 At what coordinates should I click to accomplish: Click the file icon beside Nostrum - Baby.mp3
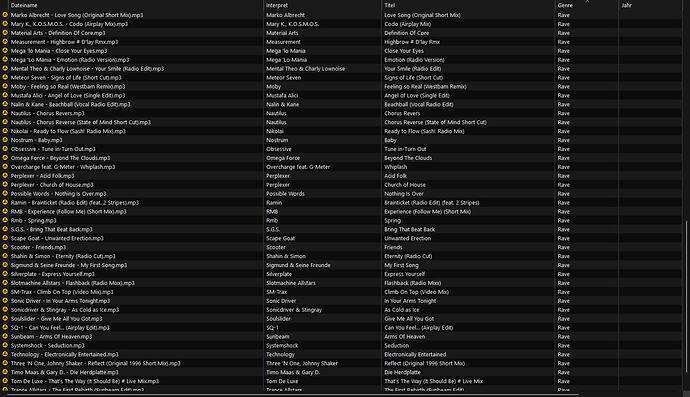[5, 140]
